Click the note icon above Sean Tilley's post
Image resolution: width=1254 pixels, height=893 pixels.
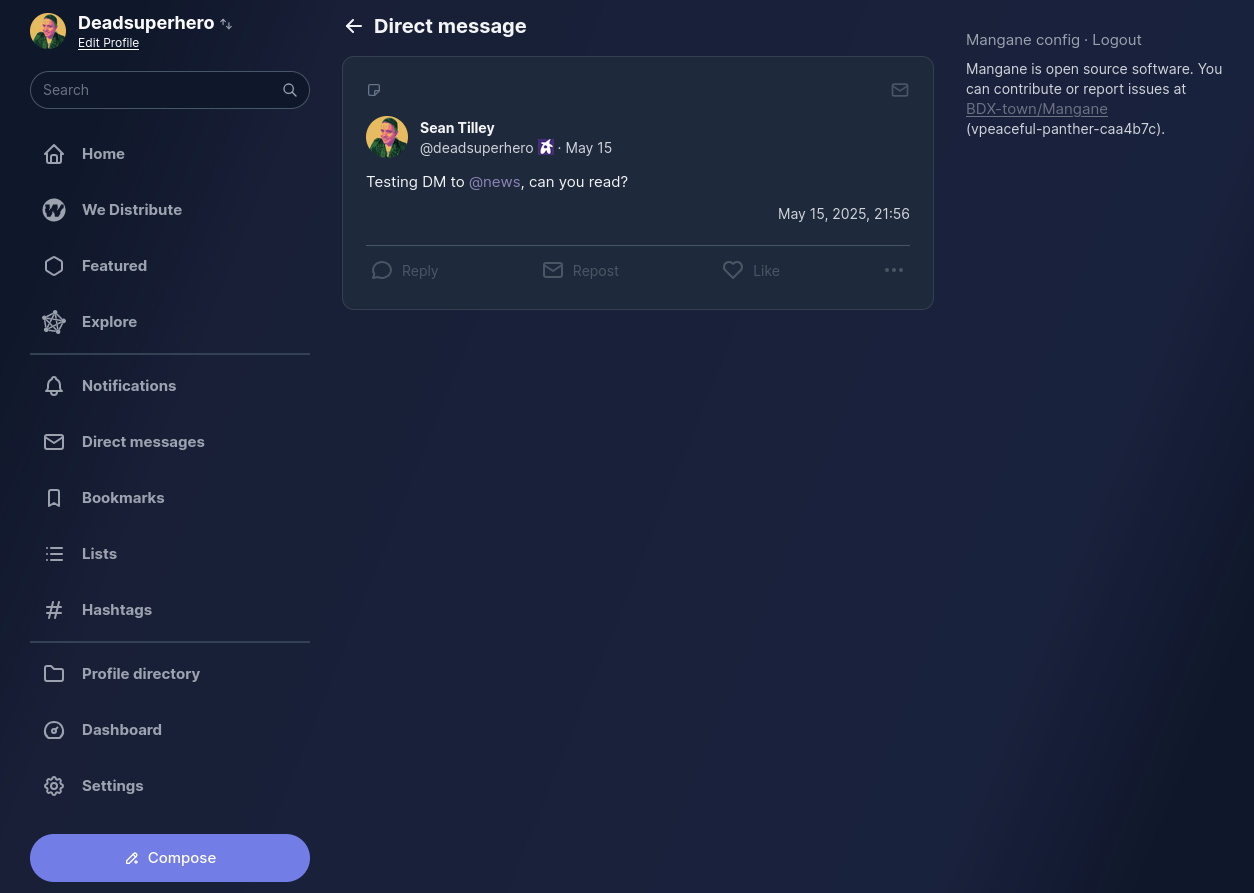374,90
